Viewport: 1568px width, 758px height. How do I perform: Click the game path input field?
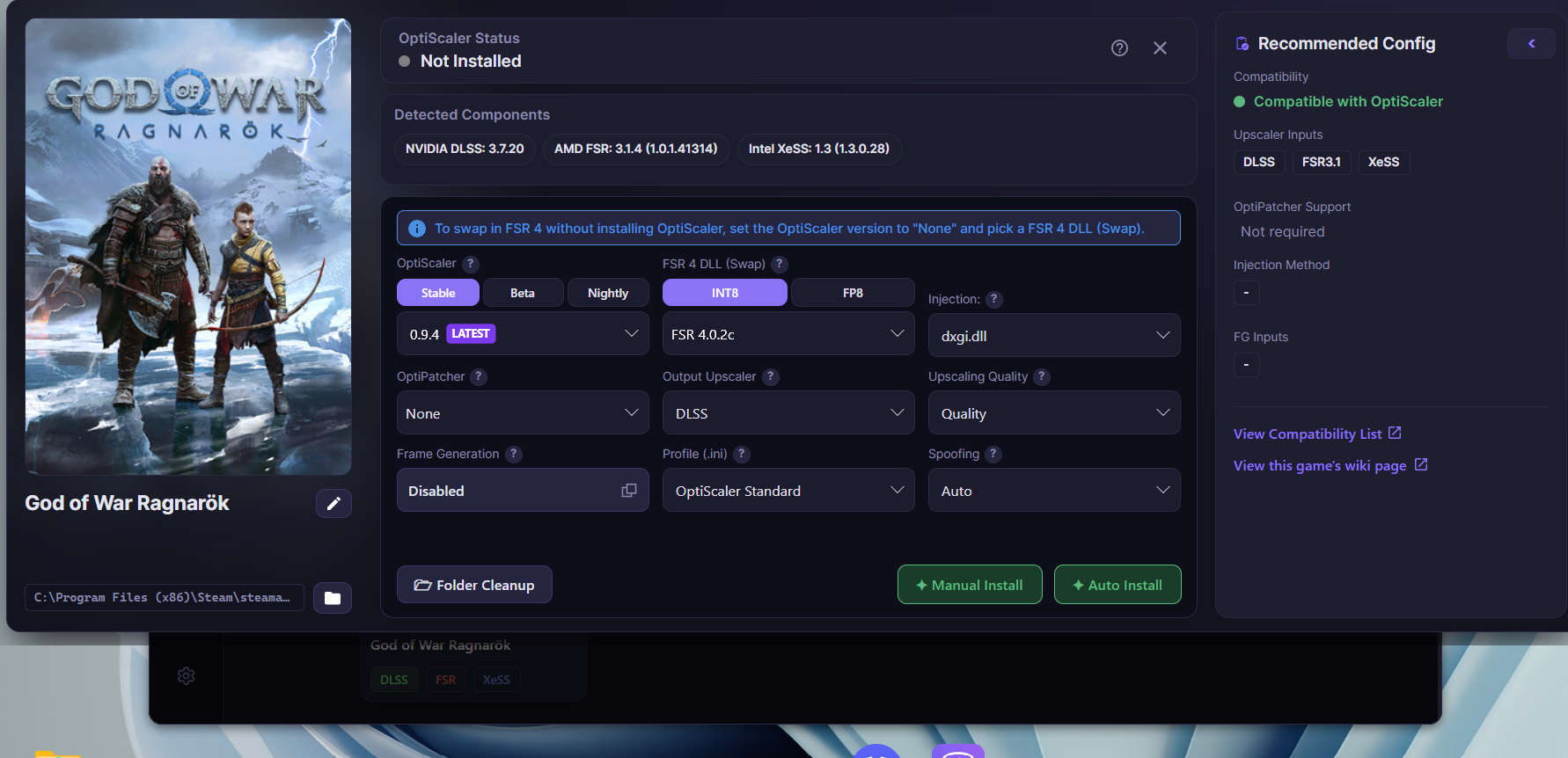pyautogui.click(x=165, y=598)
